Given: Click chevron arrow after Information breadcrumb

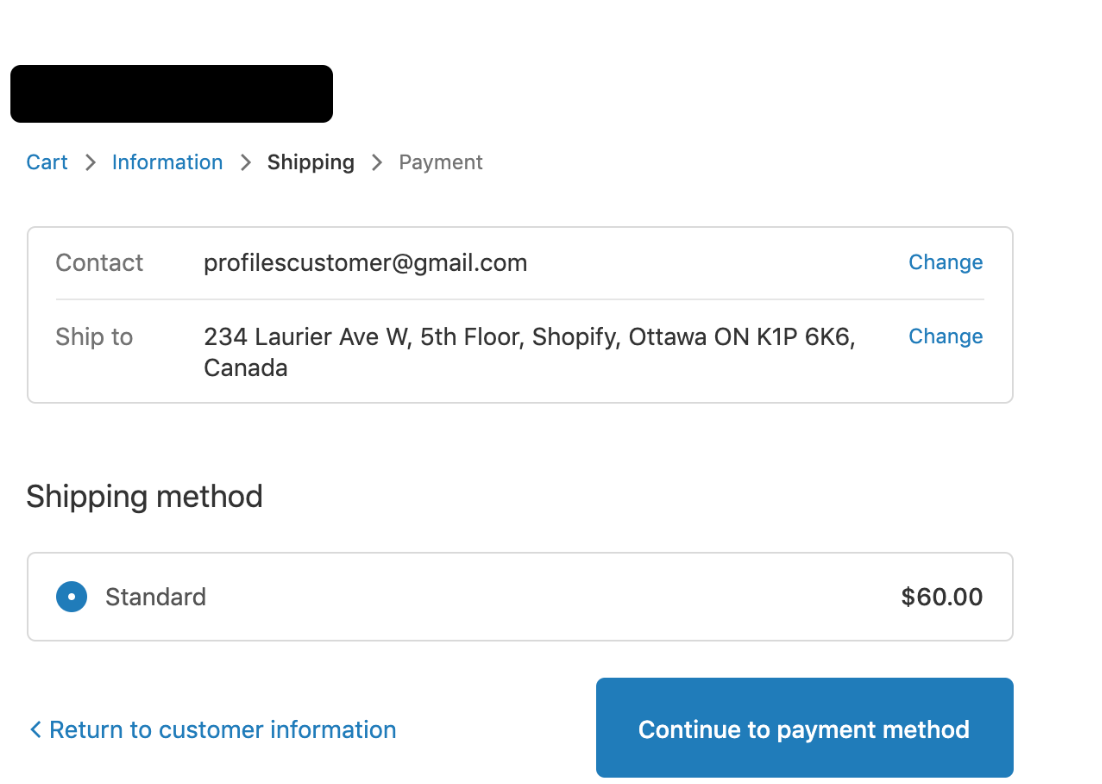Looking at the screenshot, I should coord(245,162).
